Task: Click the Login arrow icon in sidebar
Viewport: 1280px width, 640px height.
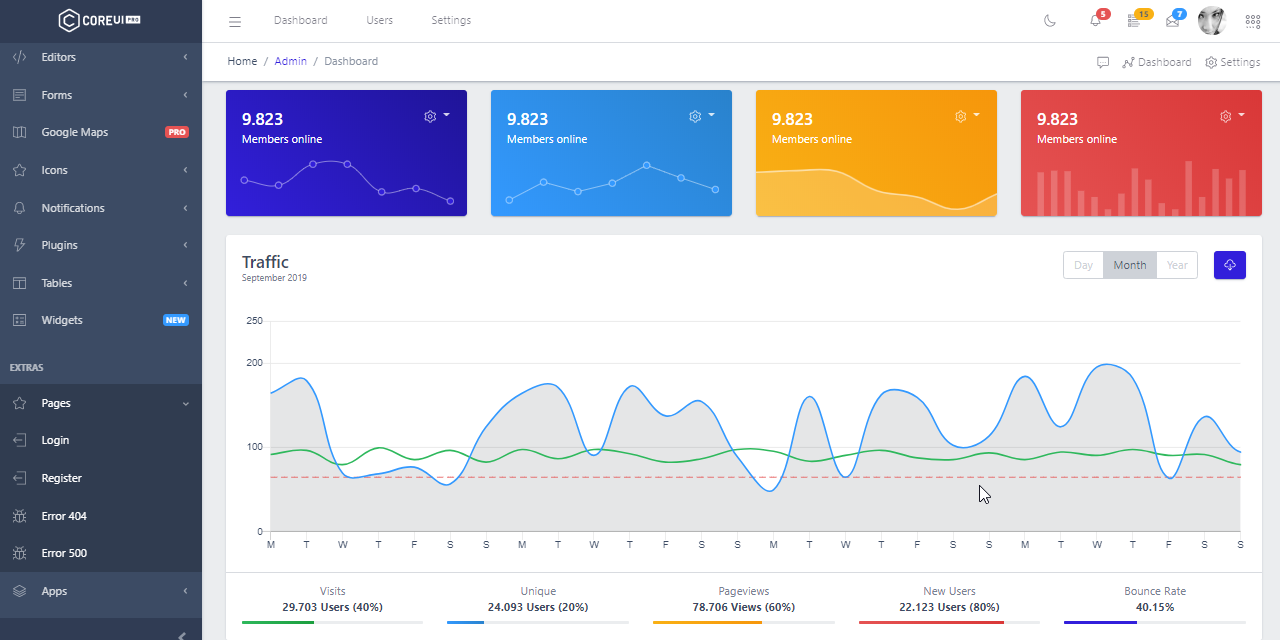Action: pyautogui.click(x=19, y=440)
